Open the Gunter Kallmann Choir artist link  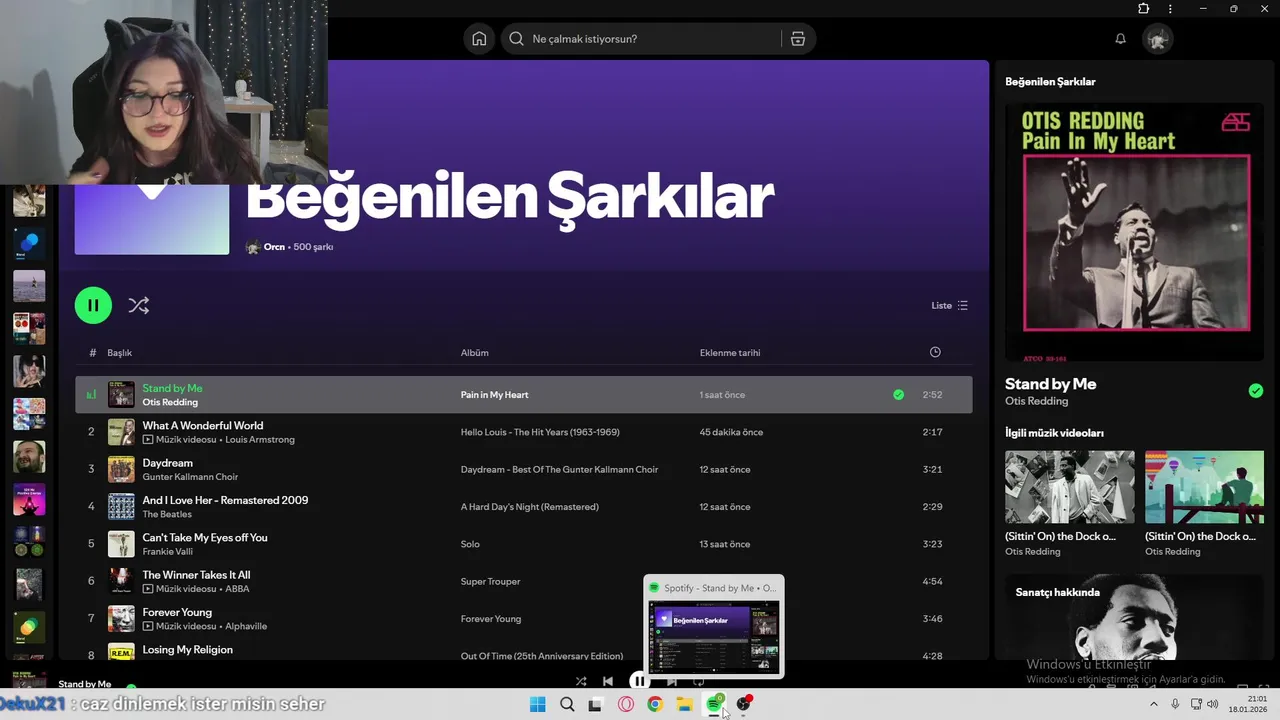[x=190, y=477]
